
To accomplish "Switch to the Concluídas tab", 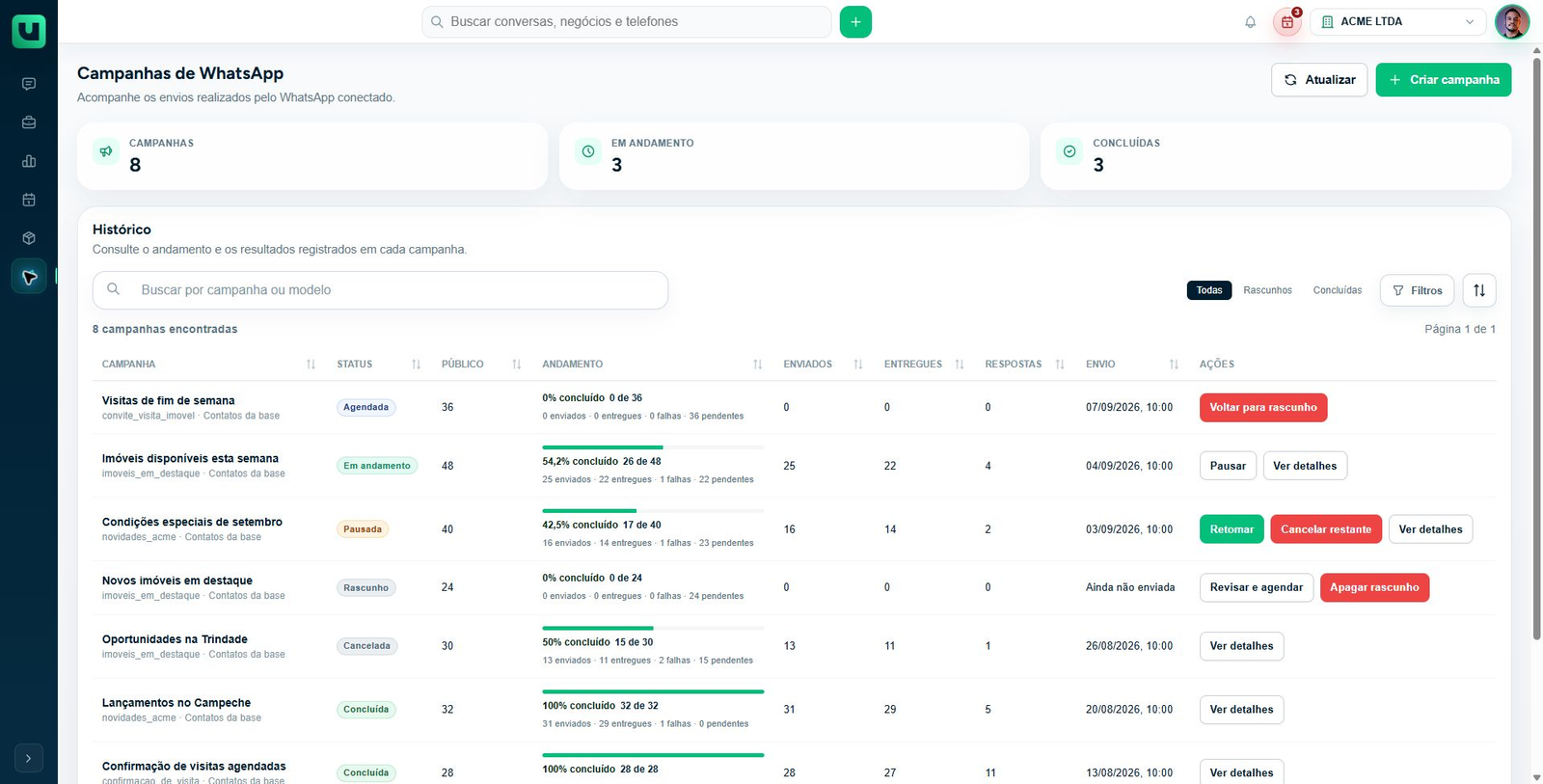I will click(1338, 290).
